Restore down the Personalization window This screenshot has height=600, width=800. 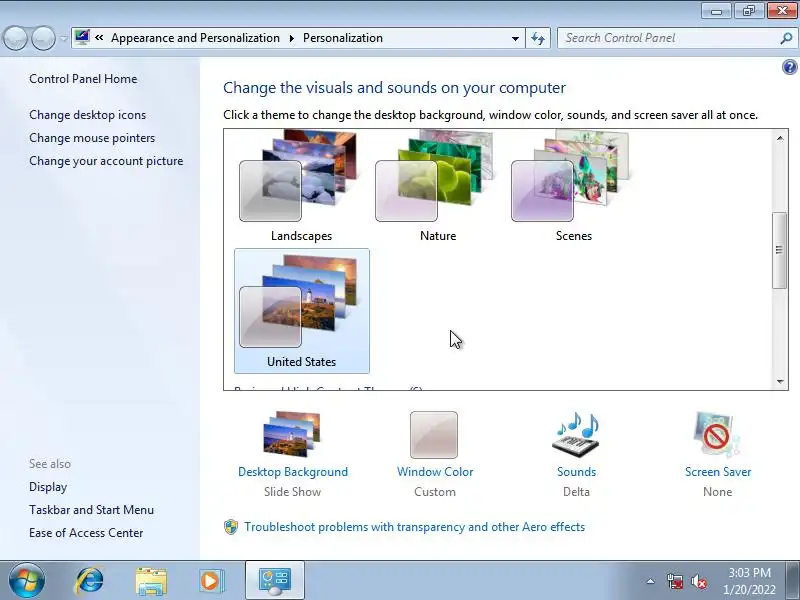click(748, 11)
